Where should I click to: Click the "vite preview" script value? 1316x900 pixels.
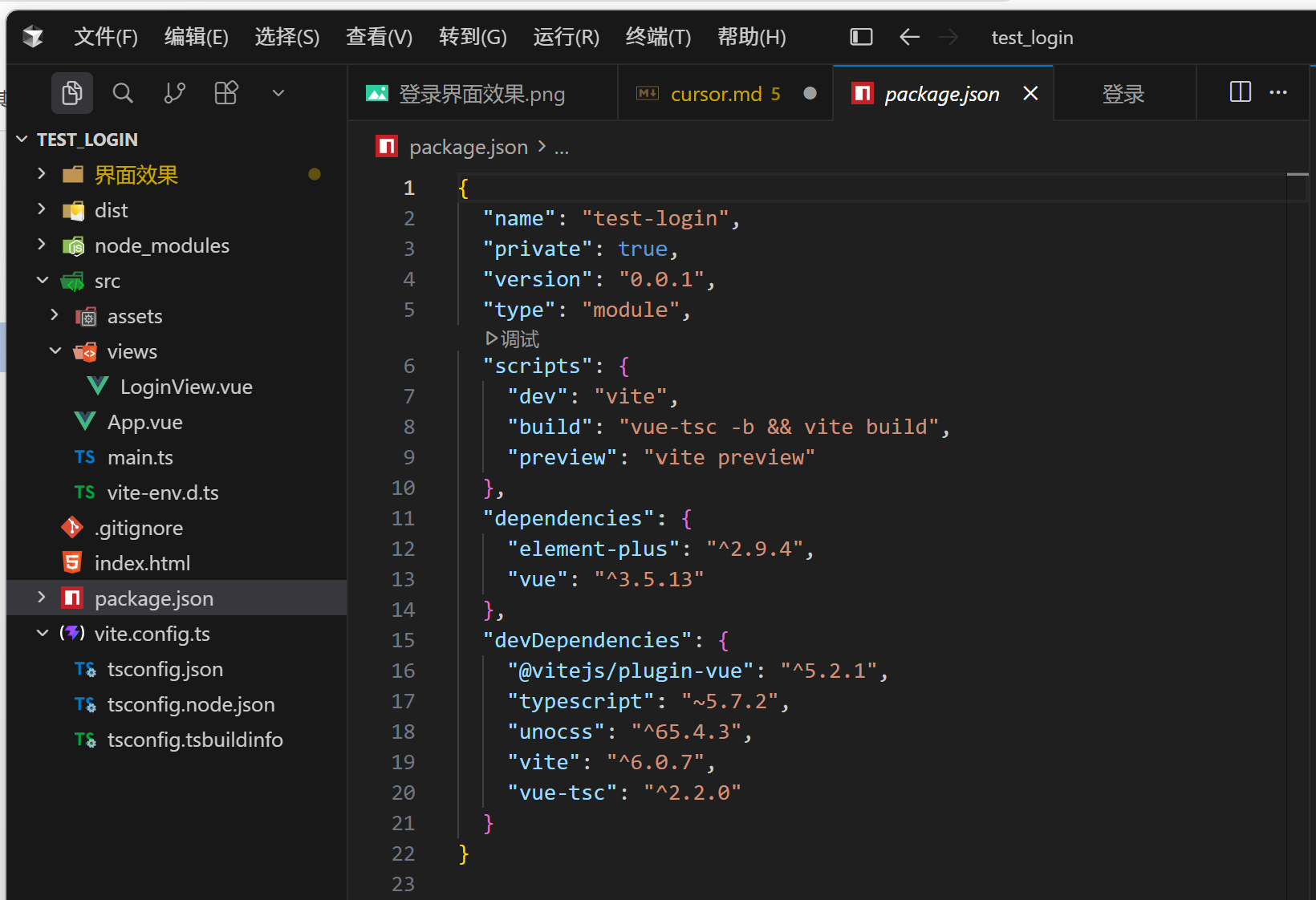pyautogui.click(x=729, y=457)
